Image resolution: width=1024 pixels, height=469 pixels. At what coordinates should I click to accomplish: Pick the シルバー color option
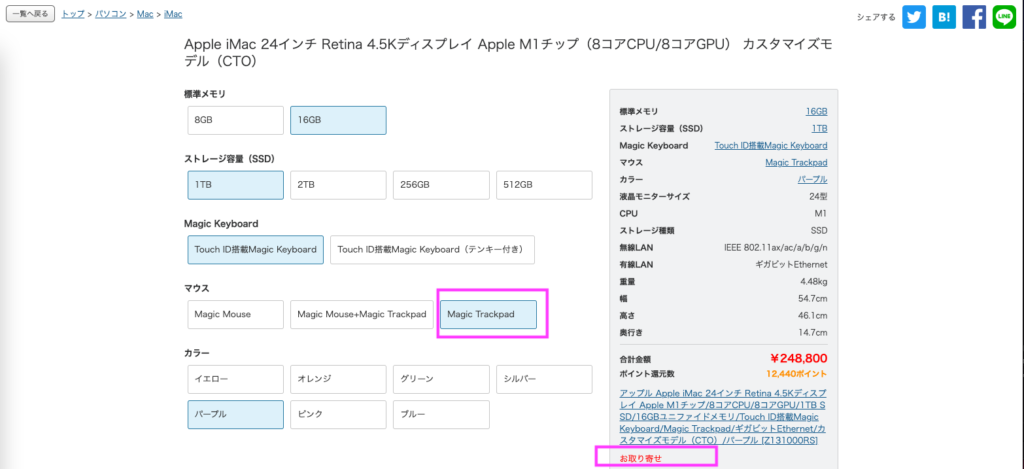point(544,379)
